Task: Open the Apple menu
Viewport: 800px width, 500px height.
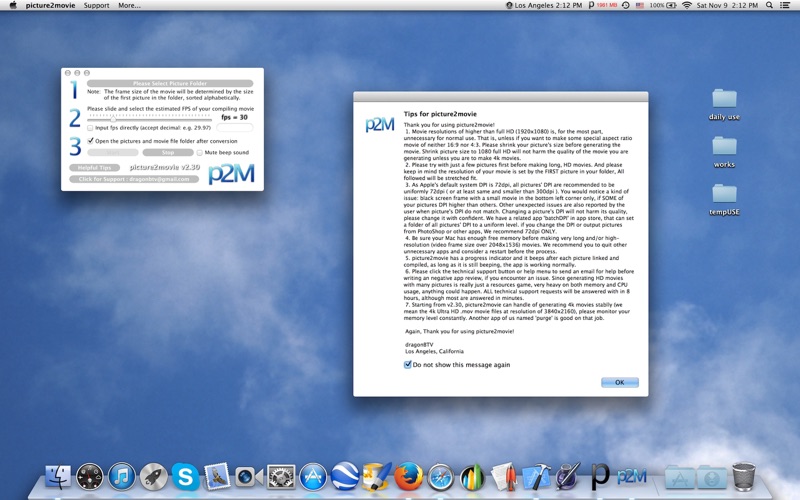Action: pyautogui.click(x=13, y=5)
